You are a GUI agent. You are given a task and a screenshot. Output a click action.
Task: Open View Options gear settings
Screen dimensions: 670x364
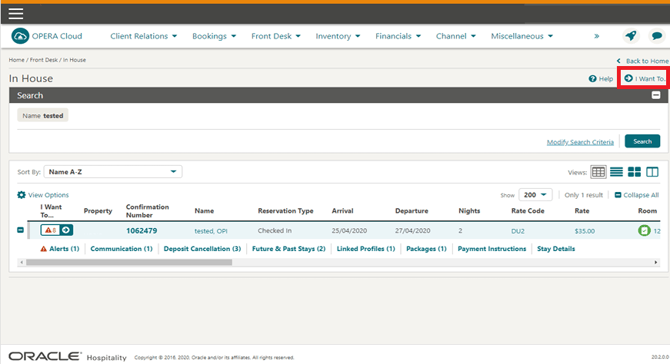(x=43, y=195)
